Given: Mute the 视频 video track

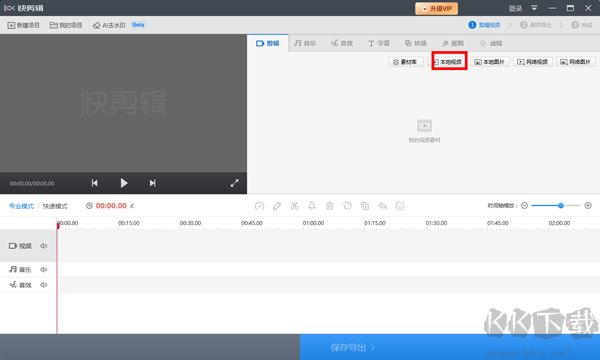Looking at the screenshot, I should 44,246.
